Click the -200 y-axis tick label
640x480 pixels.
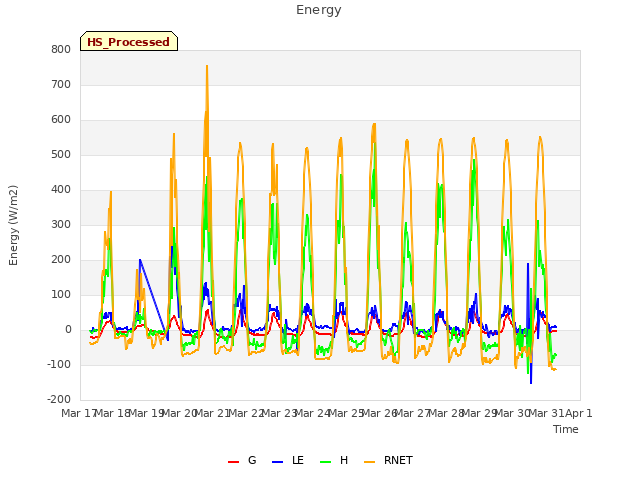pyautogui.click(x=59, y=400)
